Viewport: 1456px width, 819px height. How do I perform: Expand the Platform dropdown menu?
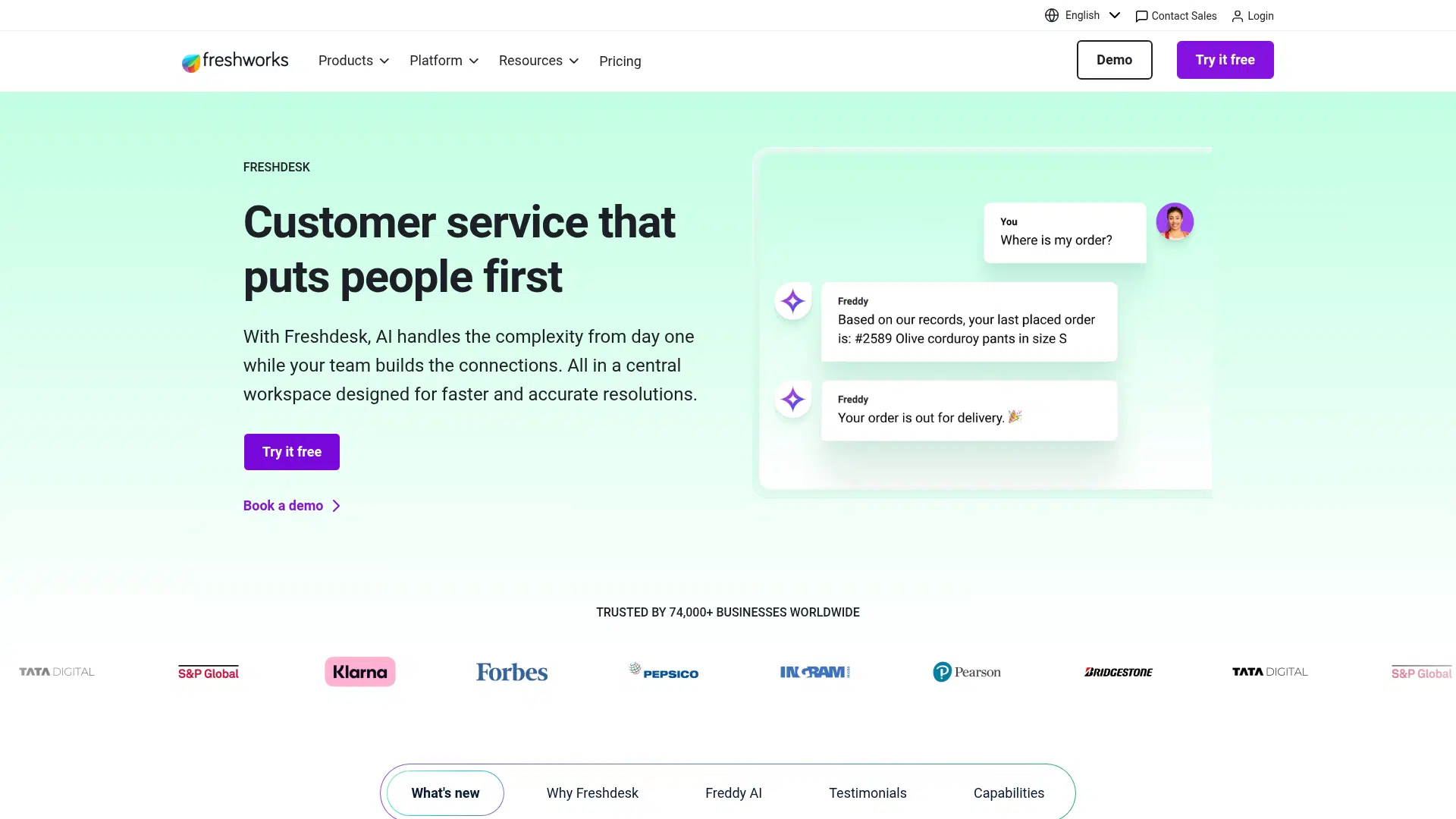coord(444,61)
